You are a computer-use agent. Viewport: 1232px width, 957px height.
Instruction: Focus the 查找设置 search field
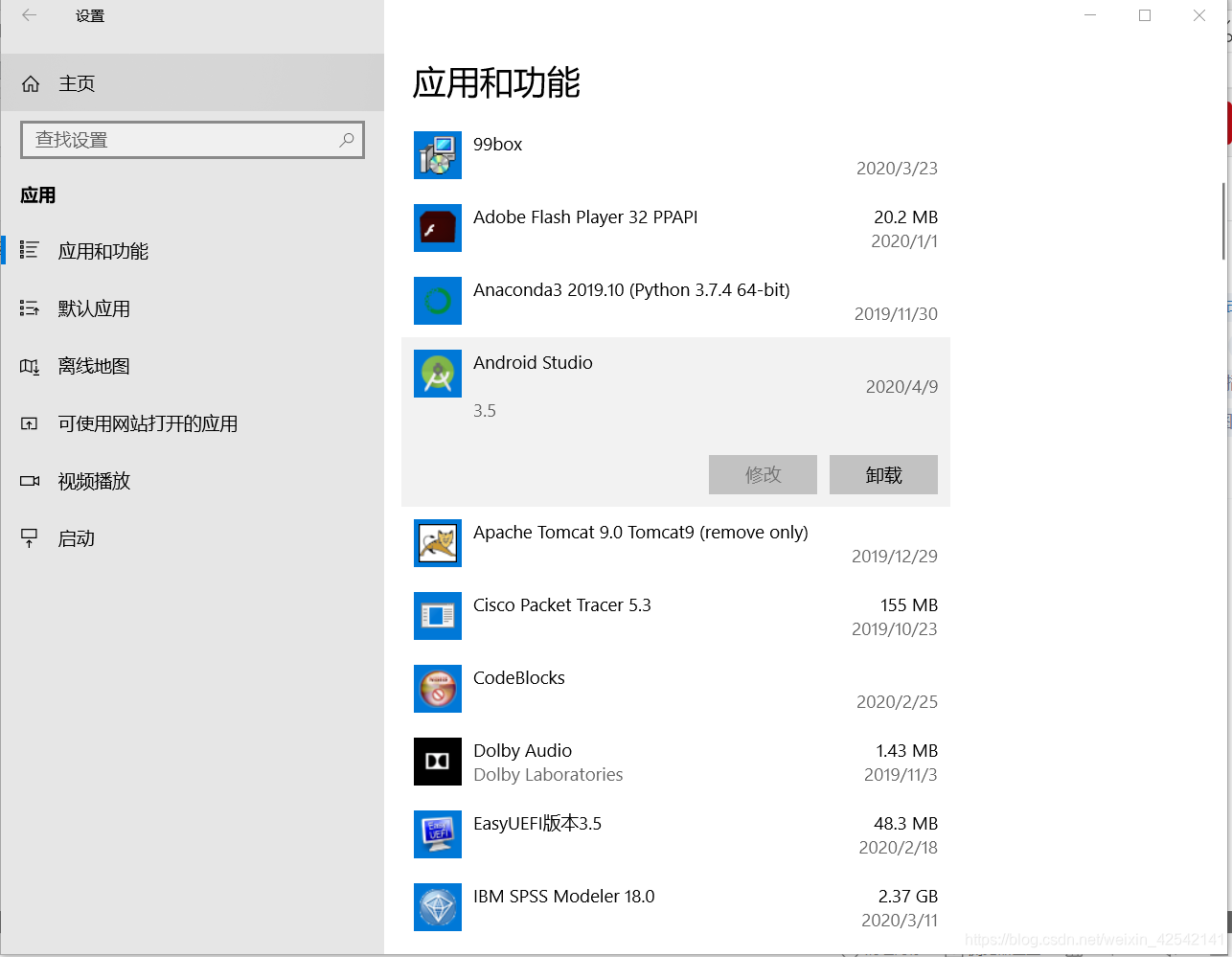193,140
